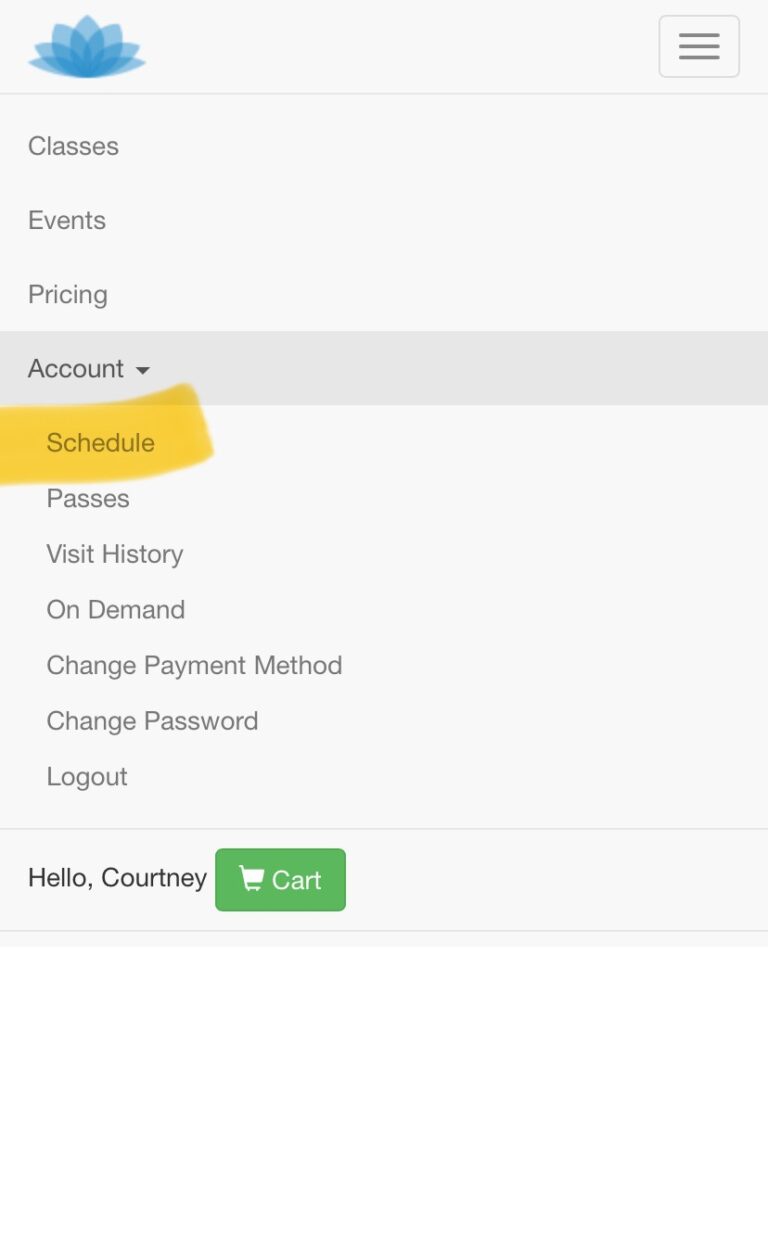Collapse the hamburger navigation menu
This screenshot has width=768, height=1248.
pos(698,47)
